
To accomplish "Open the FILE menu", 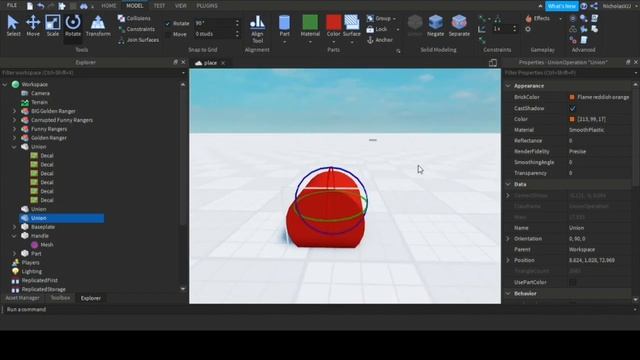I will click(x=12, y=6).
